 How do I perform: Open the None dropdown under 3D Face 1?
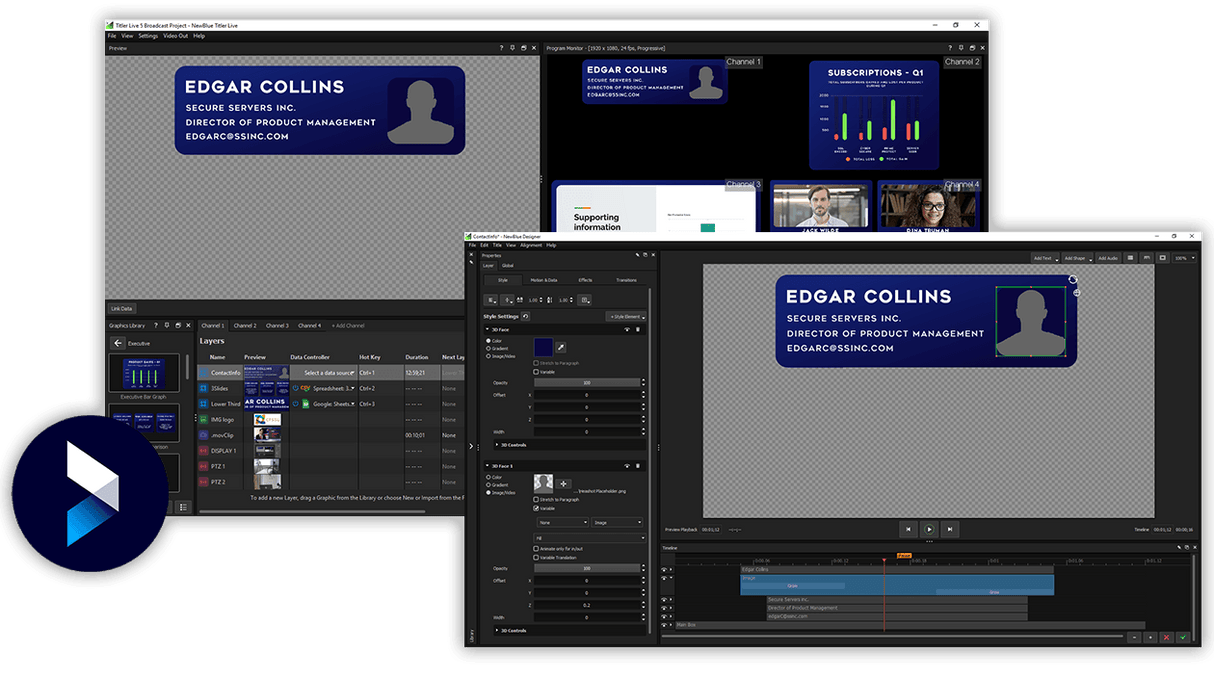[562, 522]
